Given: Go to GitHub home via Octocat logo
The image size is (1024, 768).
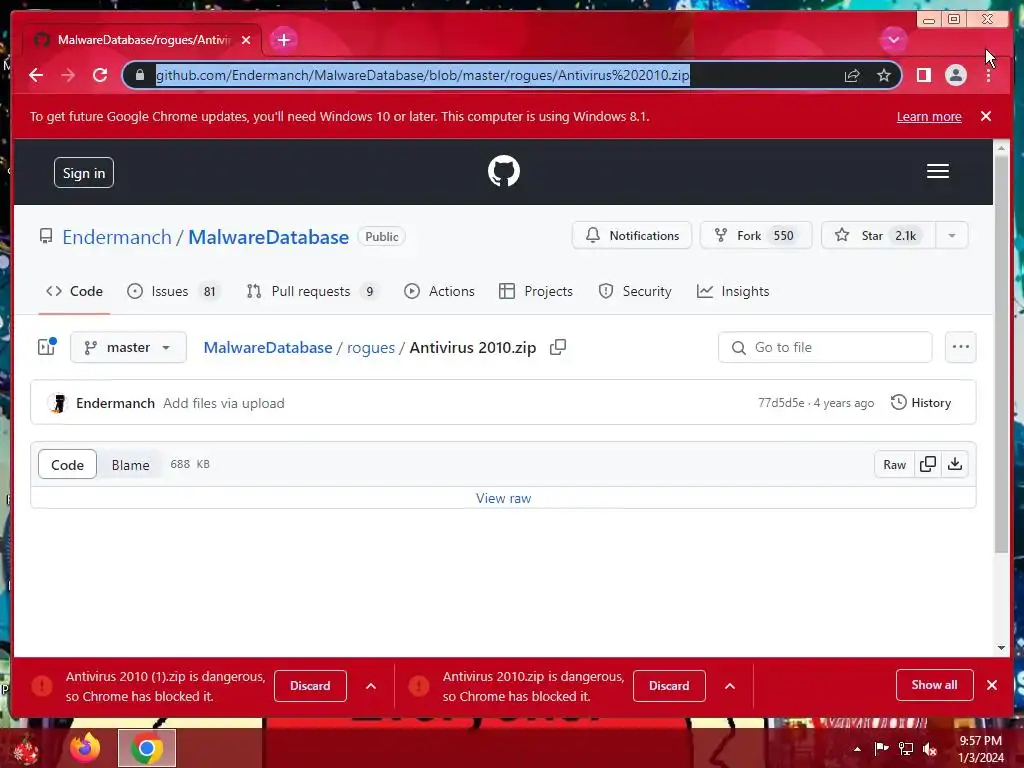Looking at the screenshot, I should coord(504,171).
